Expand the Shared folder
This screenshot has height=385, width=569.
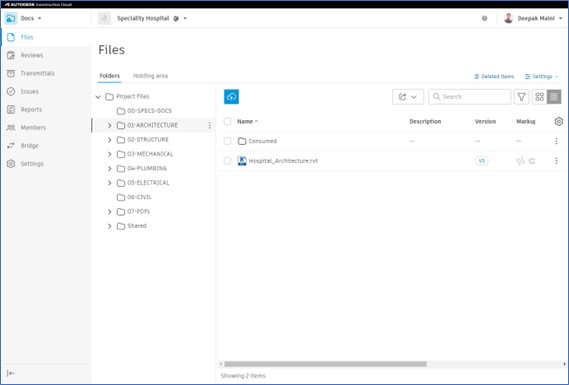click(x=110, y=226)
